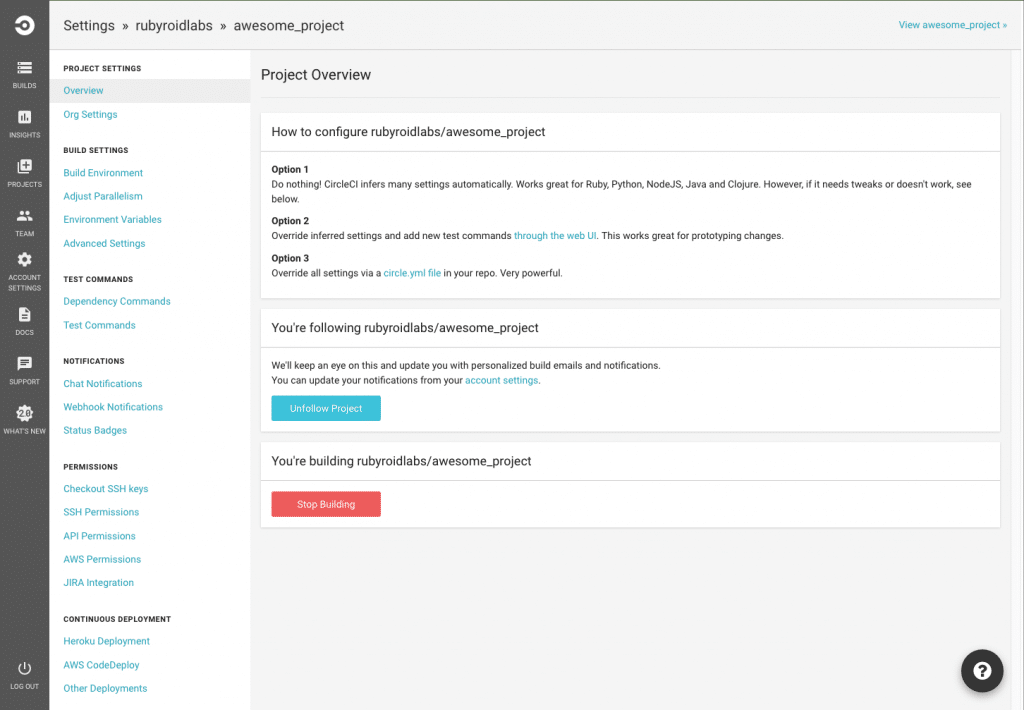Click the 'through the web UI' link

(x=555, y=236)
